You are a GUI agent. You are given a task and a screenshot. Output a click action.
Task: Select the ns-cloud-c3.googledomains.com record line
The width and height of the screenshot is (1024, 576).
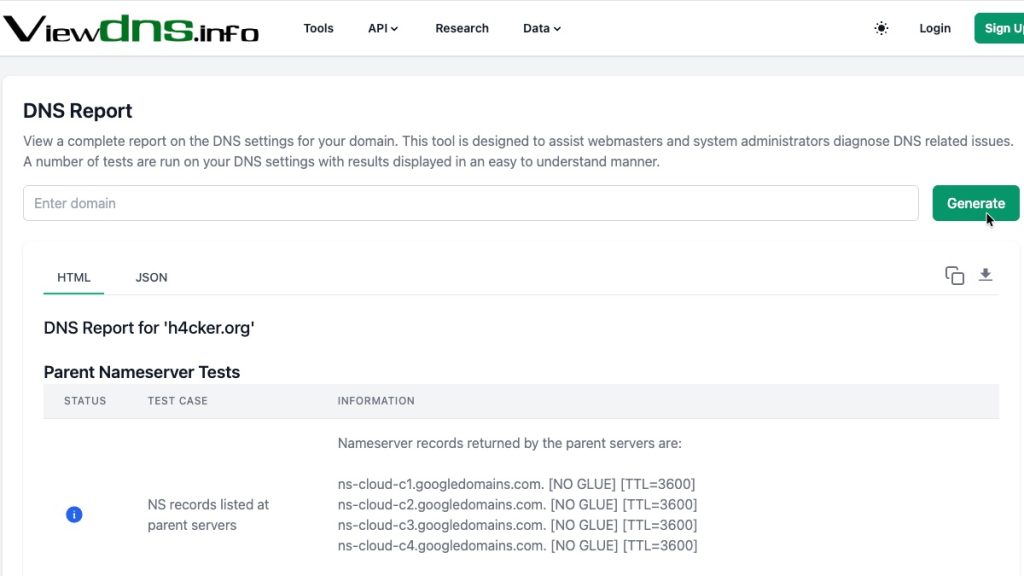517,525
